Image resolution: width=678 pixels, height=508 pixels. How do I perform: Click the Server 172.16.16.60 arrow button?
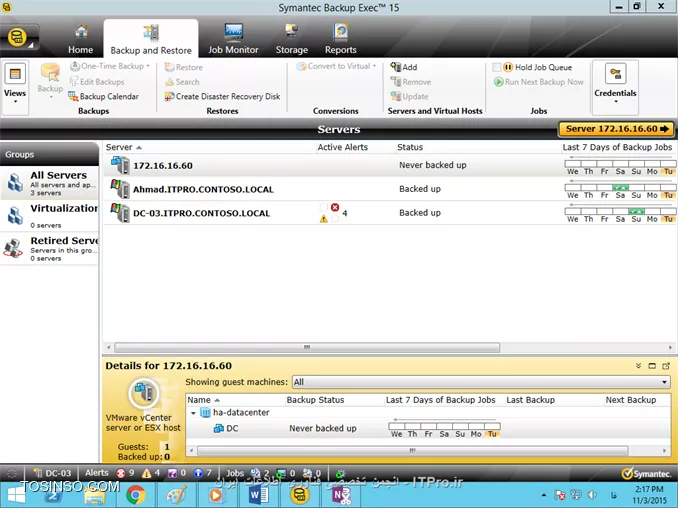point(617,129)
